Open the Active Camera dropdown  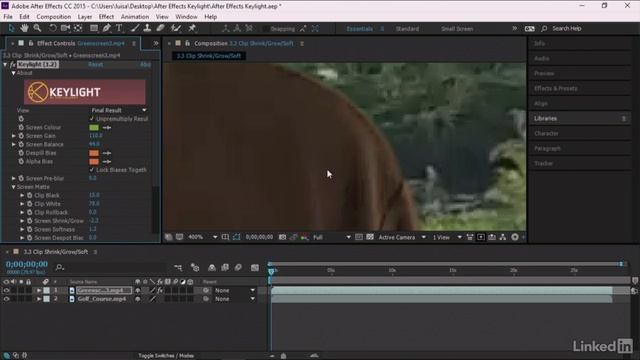pos(402,237)
